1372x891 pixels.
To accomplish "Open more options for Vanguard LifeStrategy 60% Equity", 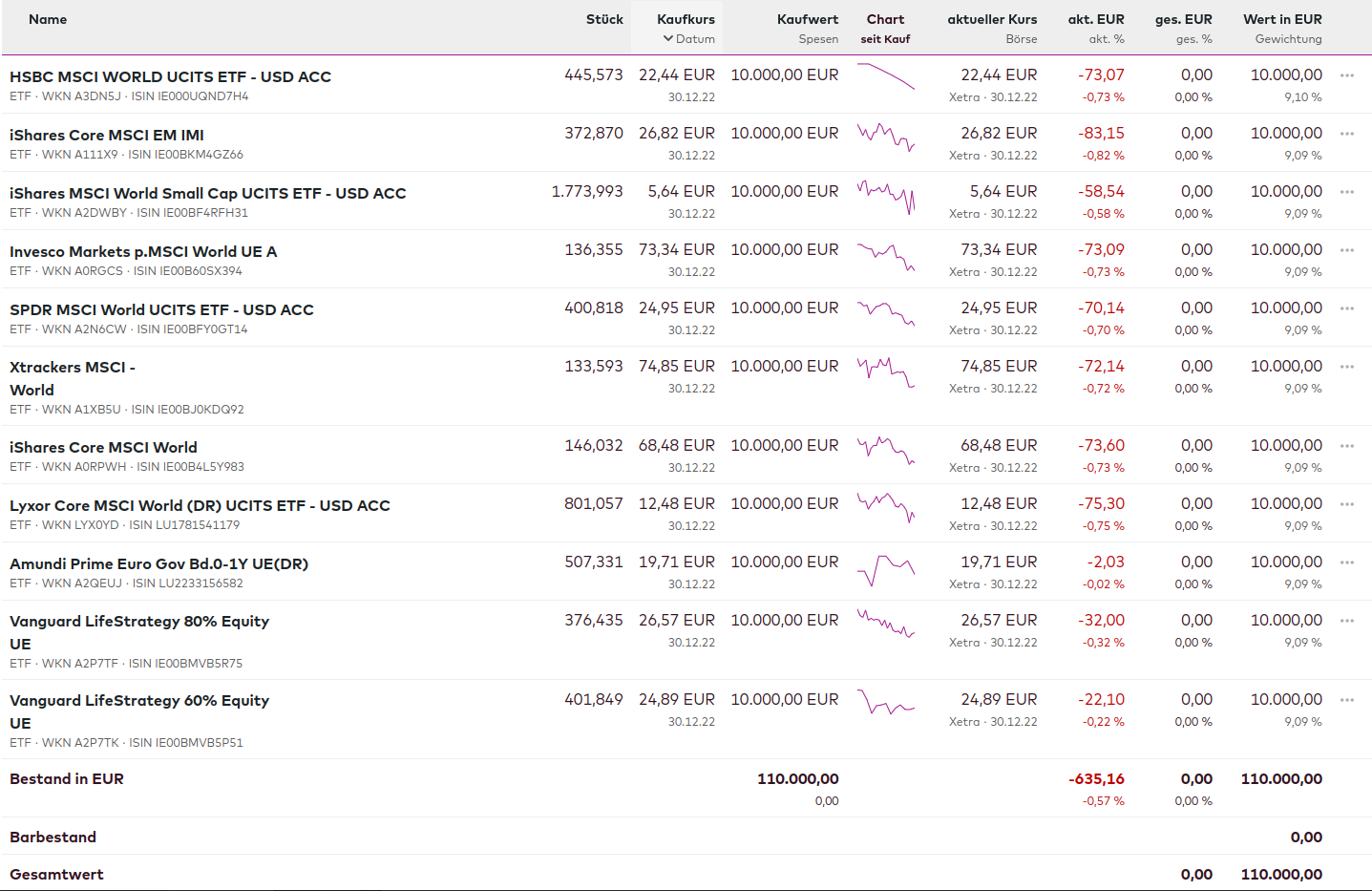I will click(x=1346, y=700).
